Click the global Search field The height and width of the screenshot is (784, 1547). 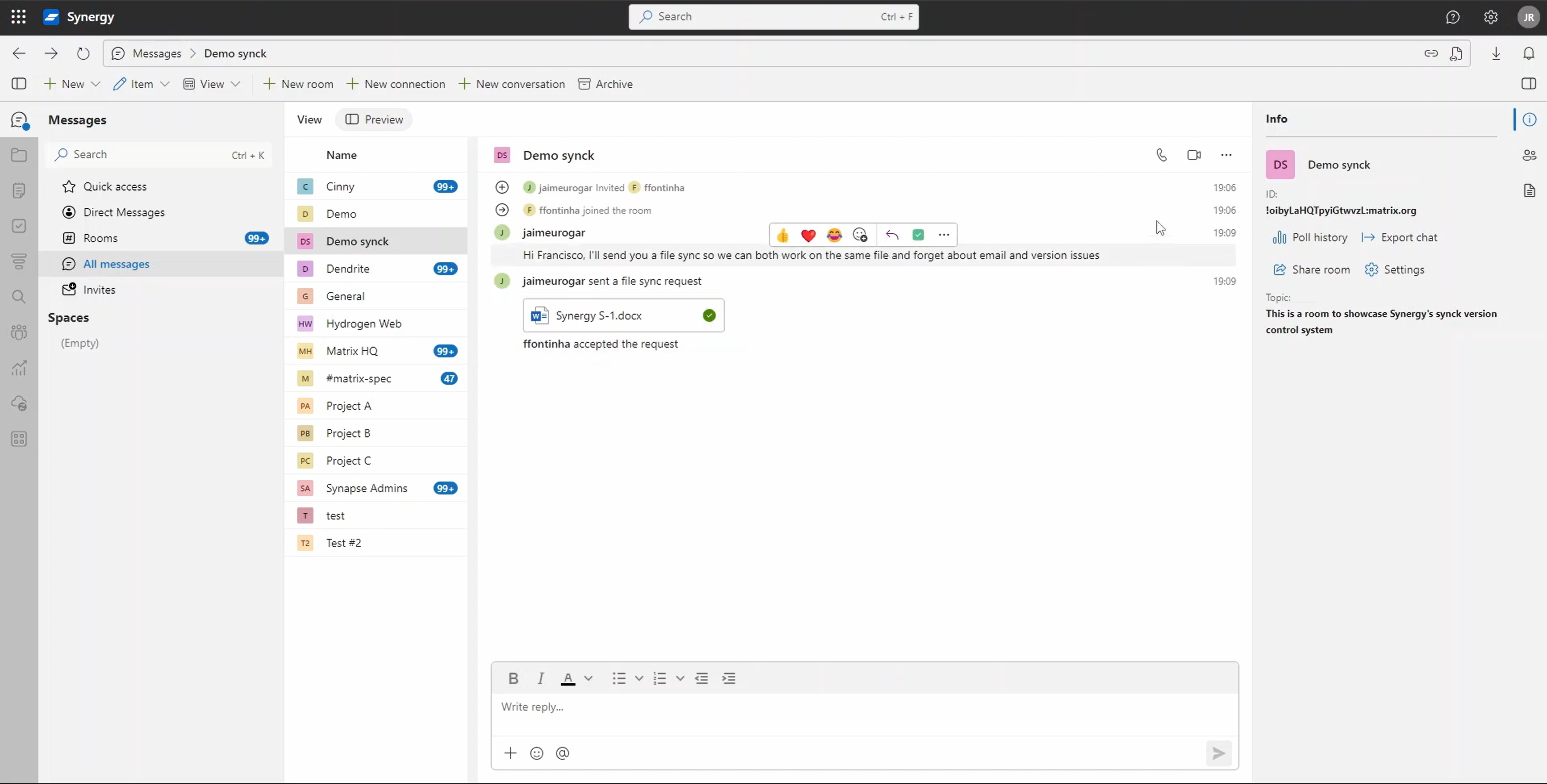(774, 17)
